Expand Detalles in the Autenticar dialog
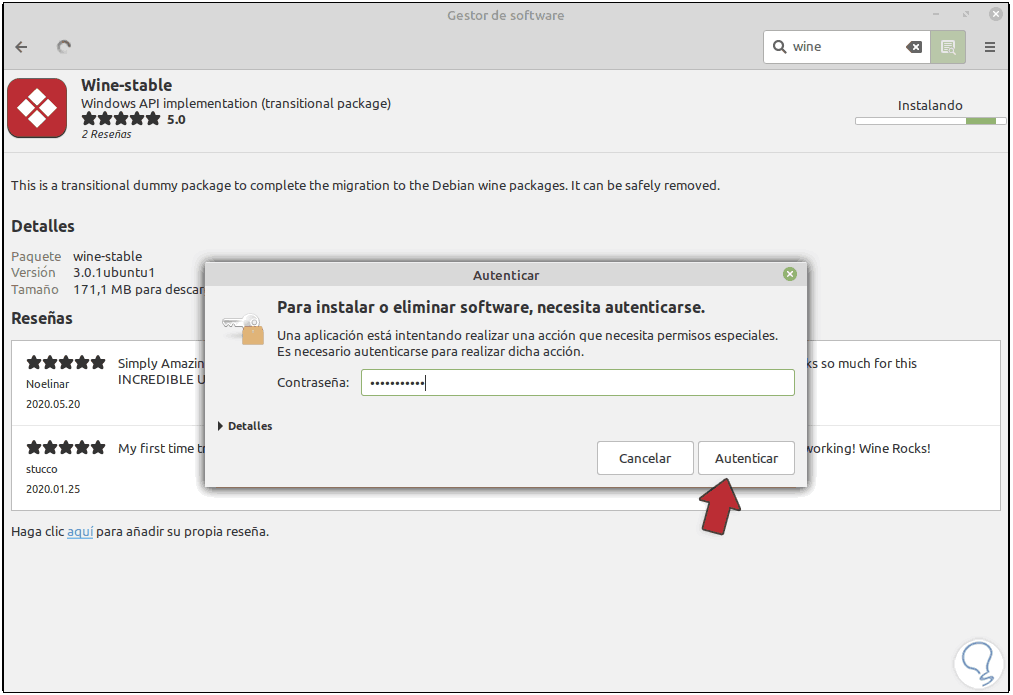1013x695 pixels. [245, 426]
